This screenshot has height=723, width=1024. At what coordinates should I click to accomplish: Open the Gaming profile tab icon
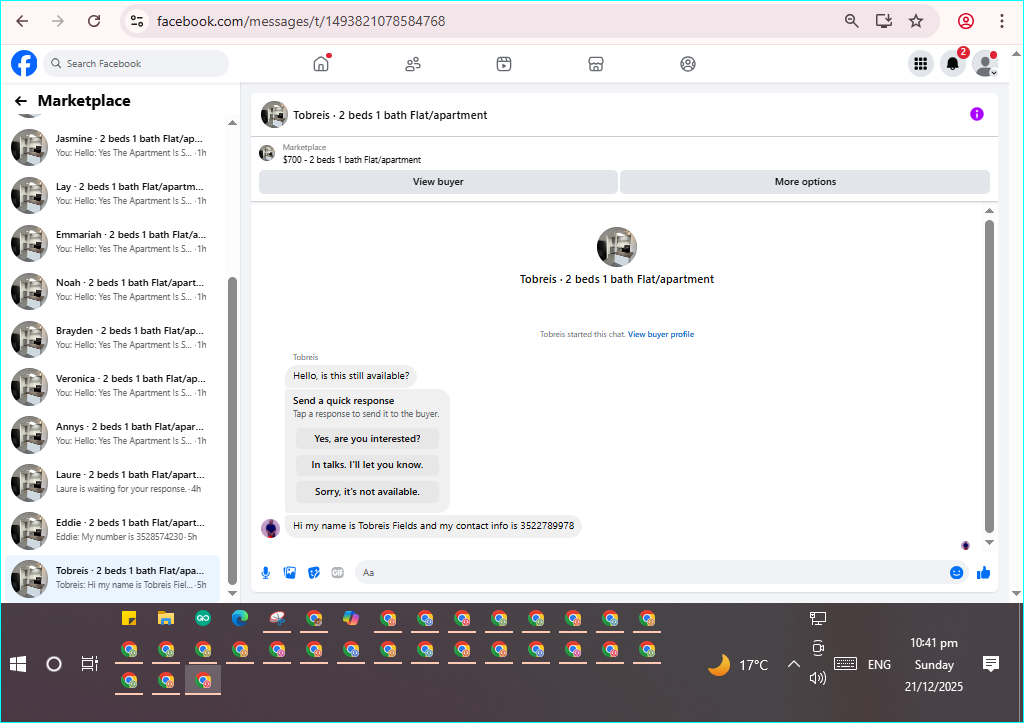tap(688, 64)
